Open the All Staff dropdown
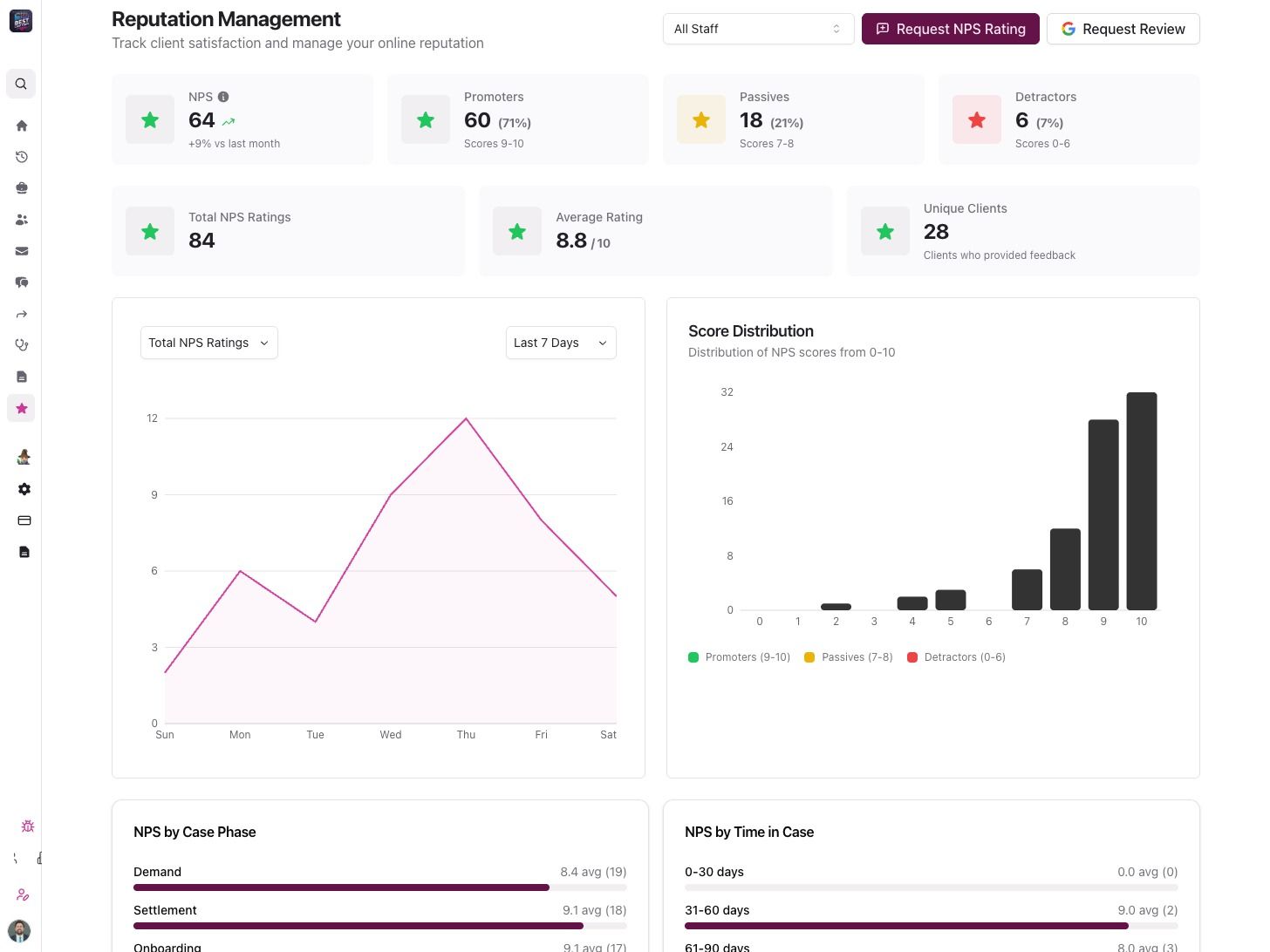This screenshot has height=952, width=1270. click(757, 28)
